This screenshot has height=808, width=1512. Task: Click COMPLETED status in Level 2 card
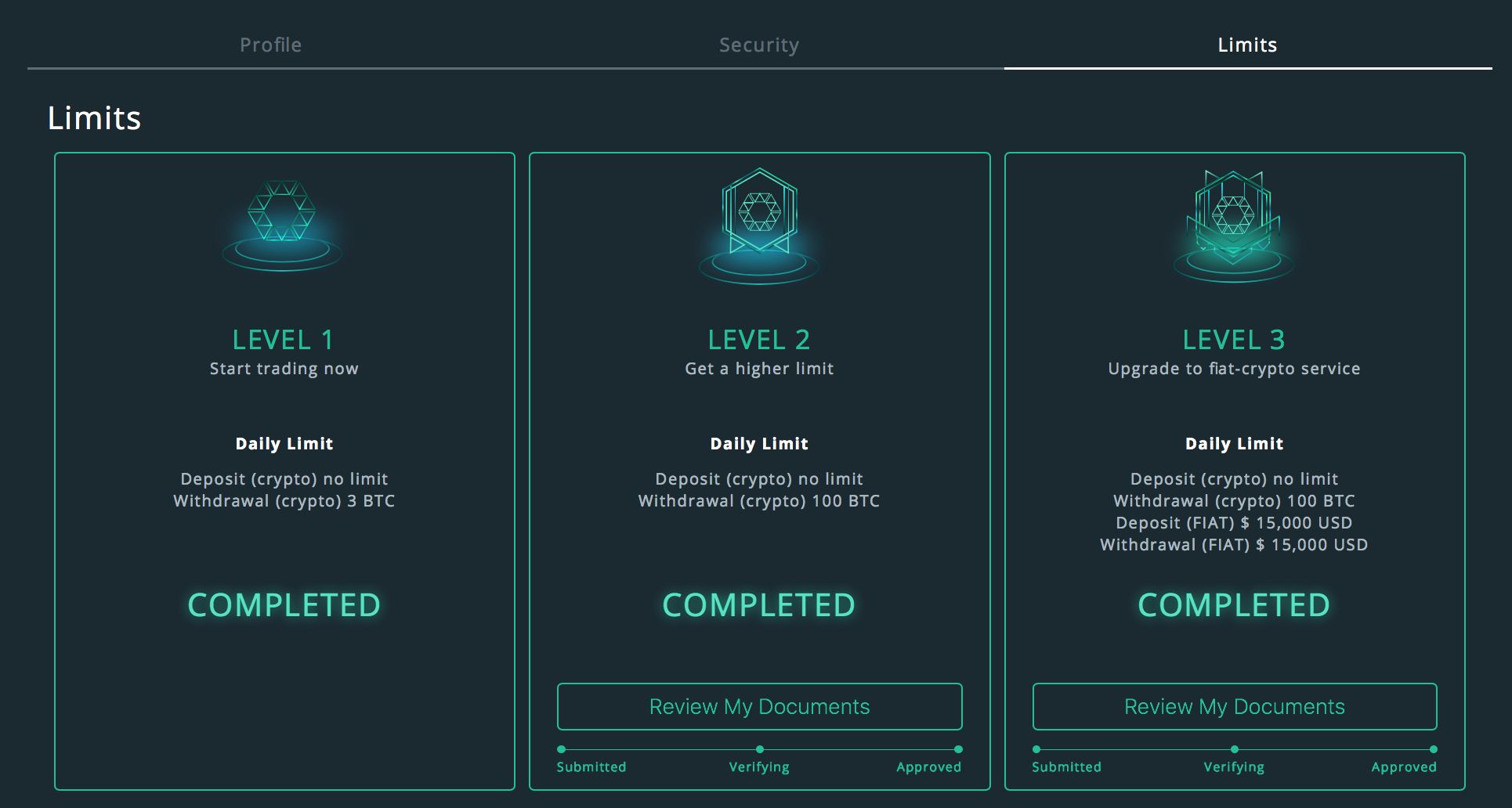tap(759, 605)
